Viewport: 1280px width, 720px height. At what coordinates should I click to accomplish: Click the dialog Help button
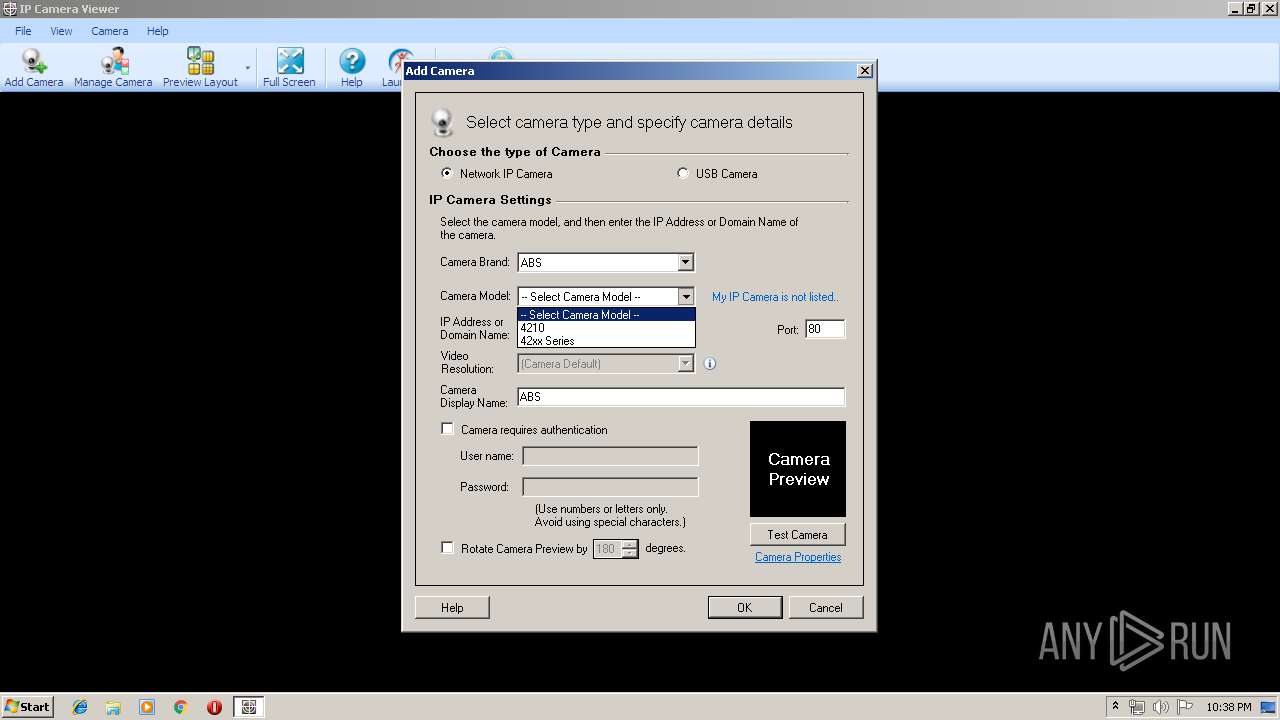click(x=452, y=607)
